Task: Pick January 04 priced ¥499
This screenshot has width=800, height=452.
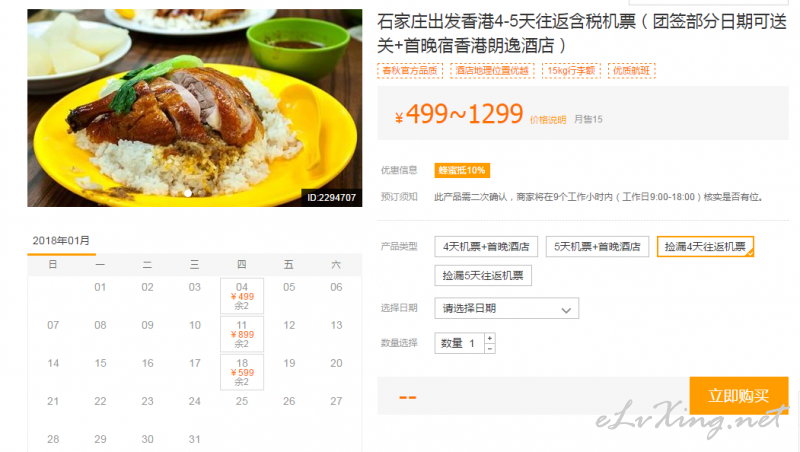Action: click(242, 296)
